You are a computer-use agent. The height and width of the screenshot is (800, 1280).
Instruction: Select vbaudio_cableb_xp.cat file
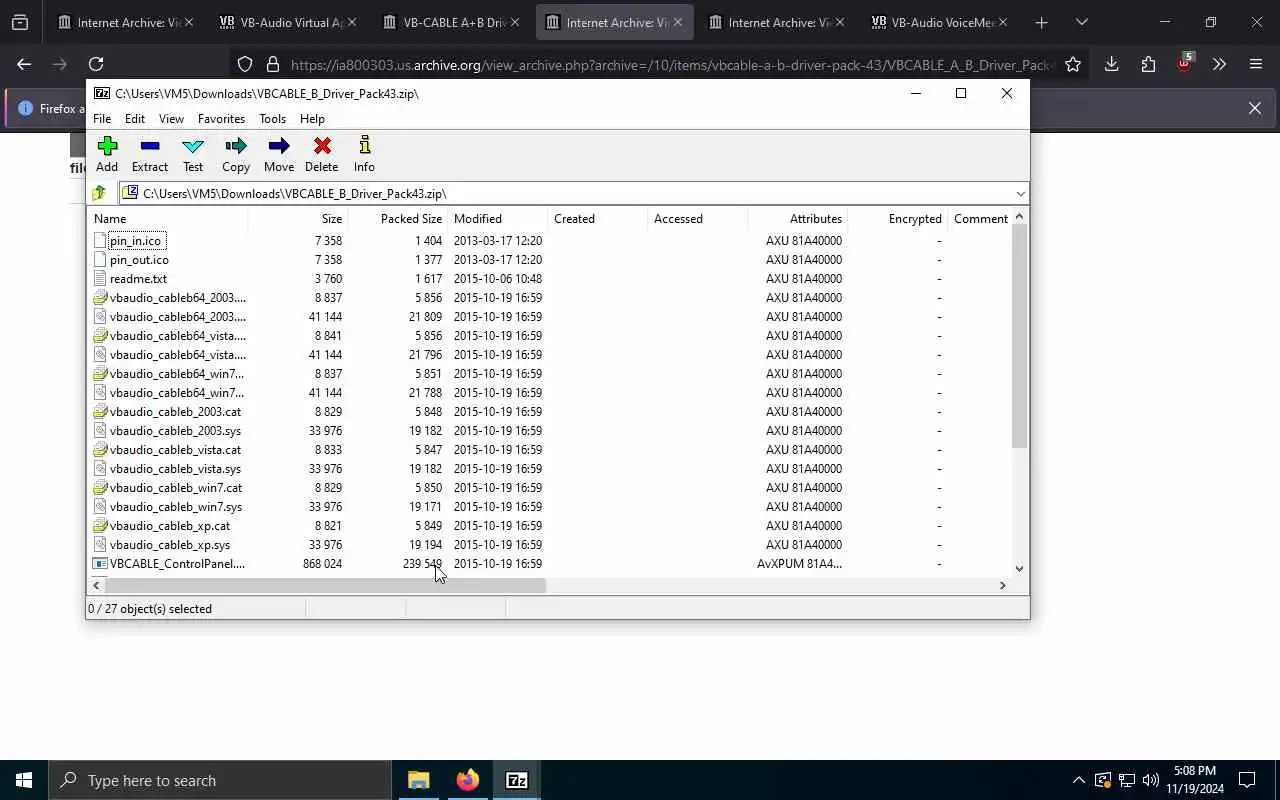tap(170, 525)
